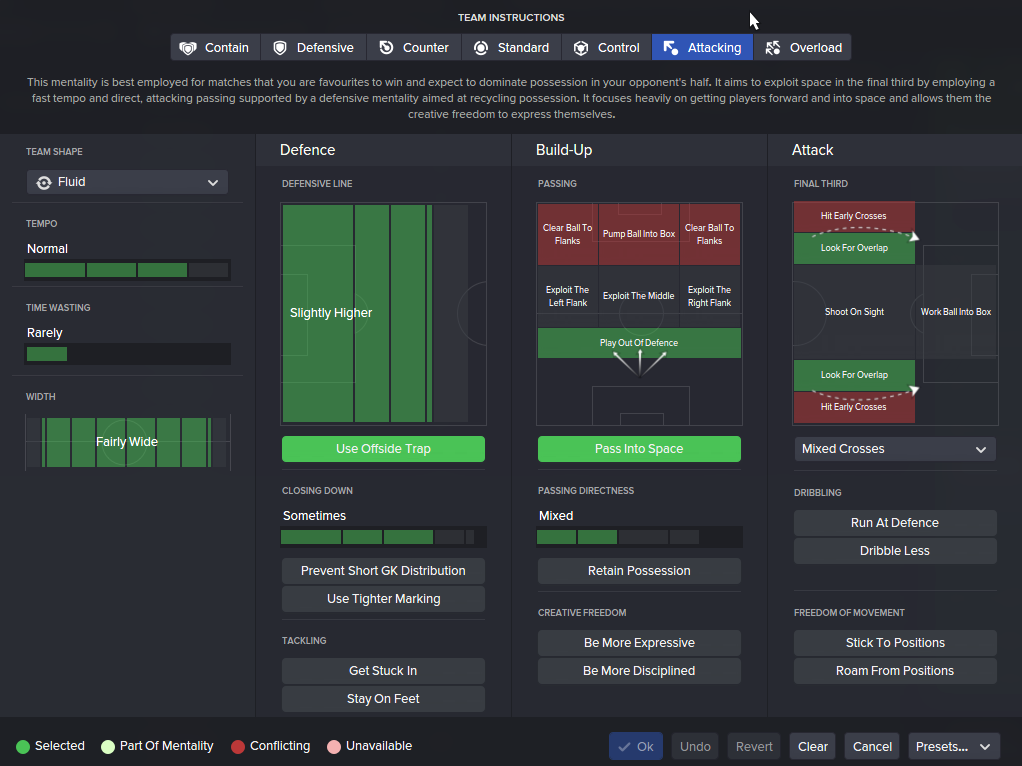Expand the Mixed Crosses dropdown
Image resolution: width=1022 pixels, height=766 pixels.
point(895,449)
